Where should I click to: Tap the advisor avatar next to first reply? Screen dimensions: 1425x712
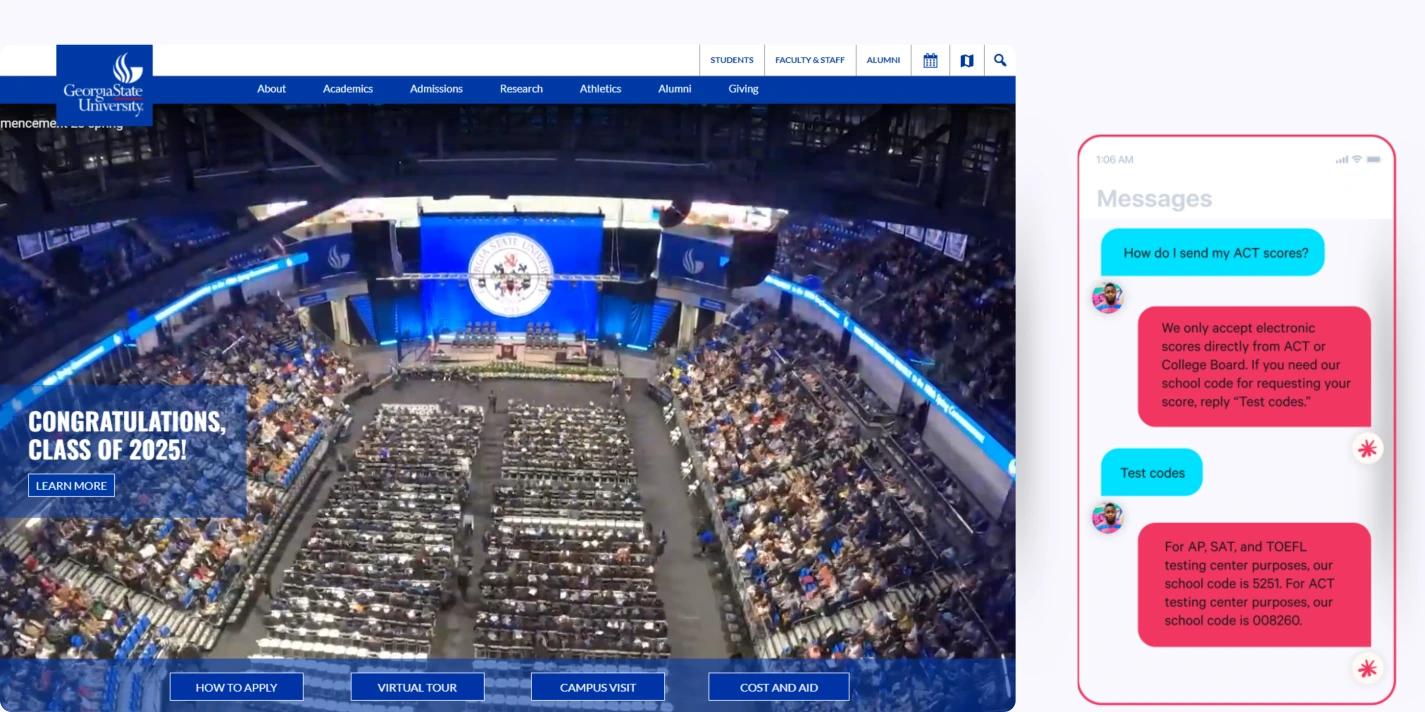(x=1107, y=297)
